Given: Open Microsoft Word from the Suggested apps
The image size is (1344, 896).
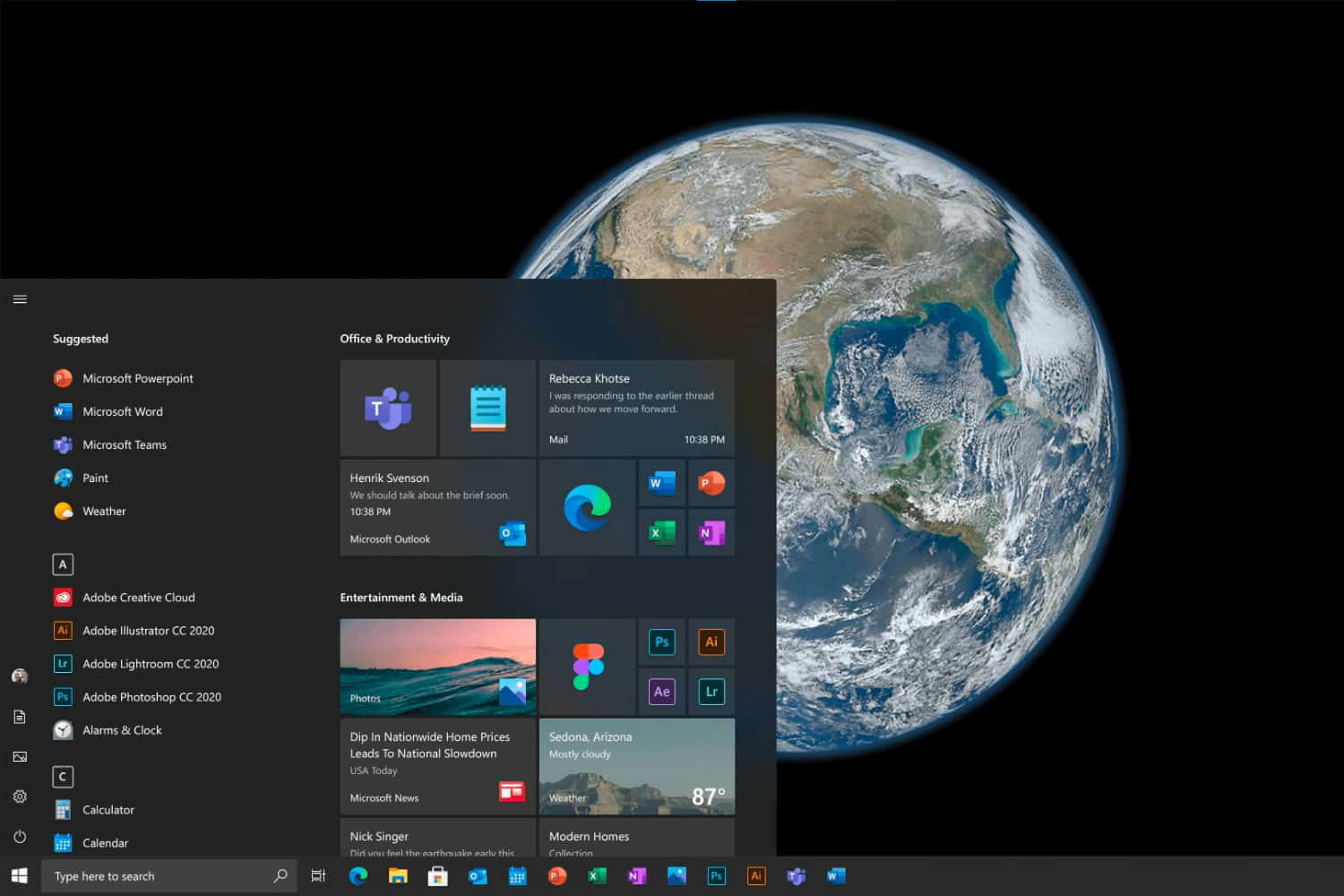Looking at the screenshot, I should [x=121, y=411].
